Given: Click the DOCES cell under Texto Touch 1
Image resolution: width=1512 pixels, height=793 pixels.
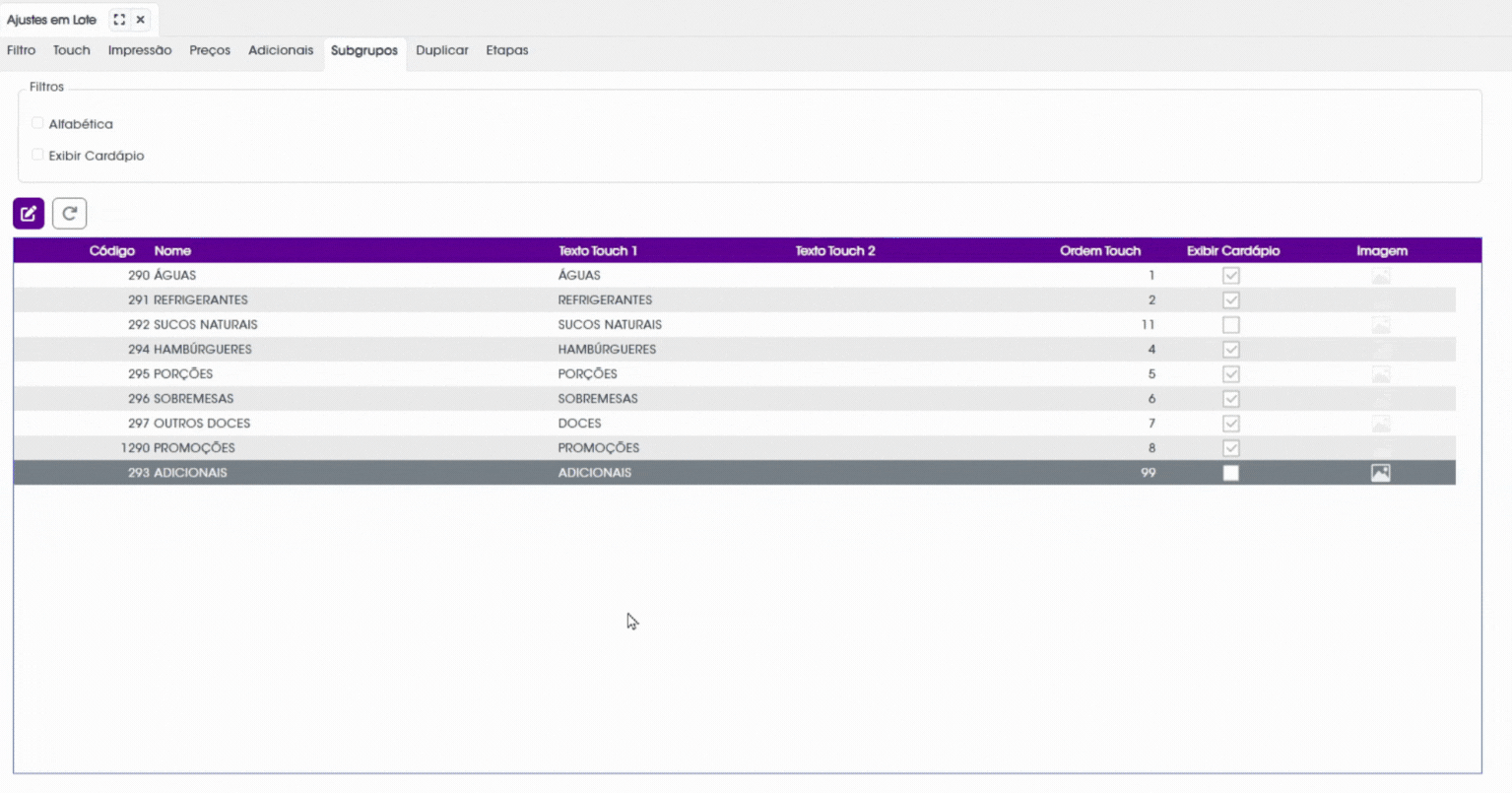Looking at the screenshot, I should click(579, 424).
